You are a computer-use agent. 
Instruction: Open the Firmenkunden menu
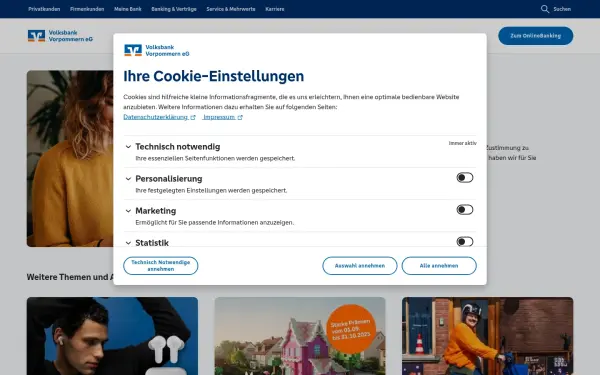pos(87,9)
